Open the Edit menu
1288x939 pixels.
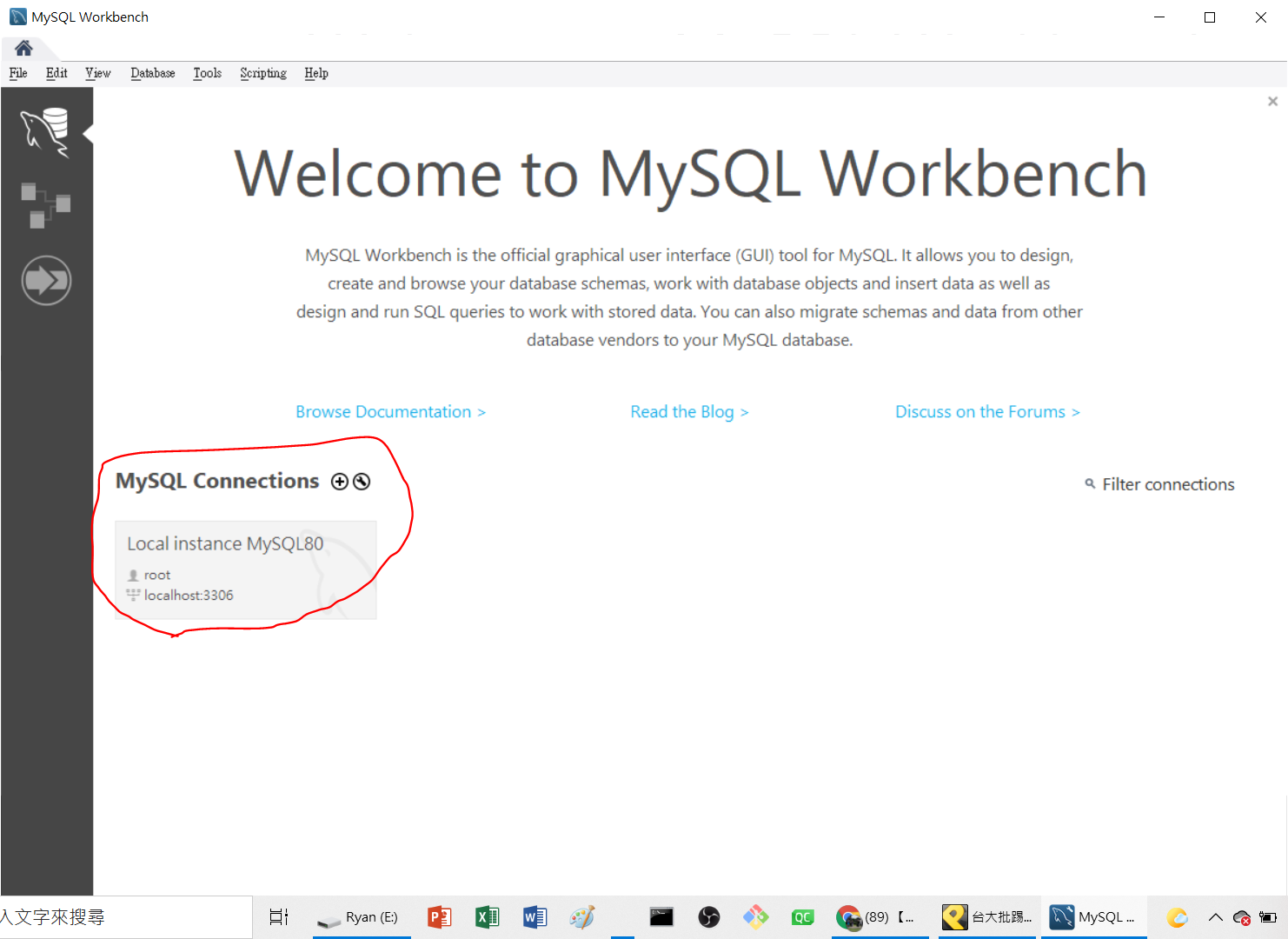pyautogui.click(x=56, y=73)
